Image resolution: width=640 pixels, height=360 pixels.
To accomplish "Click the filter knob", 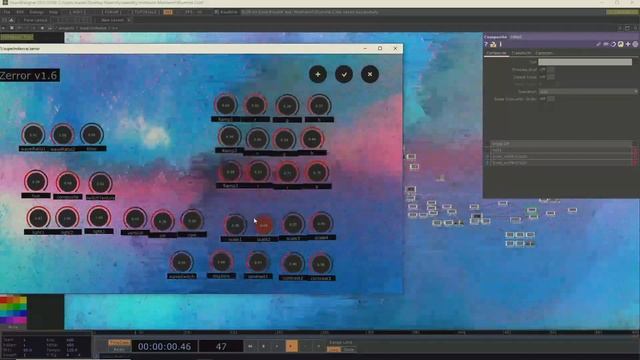I will click(x=91, y=134).
